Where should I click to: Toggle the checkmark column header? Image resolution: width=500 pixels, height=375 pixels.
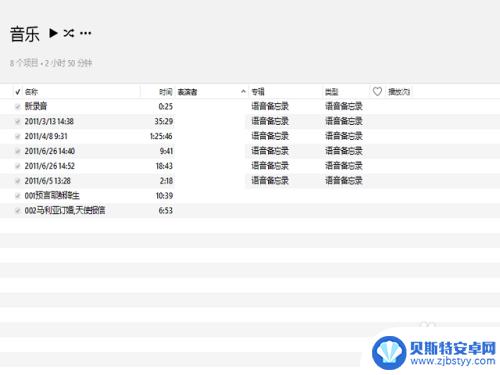point(18,92)
